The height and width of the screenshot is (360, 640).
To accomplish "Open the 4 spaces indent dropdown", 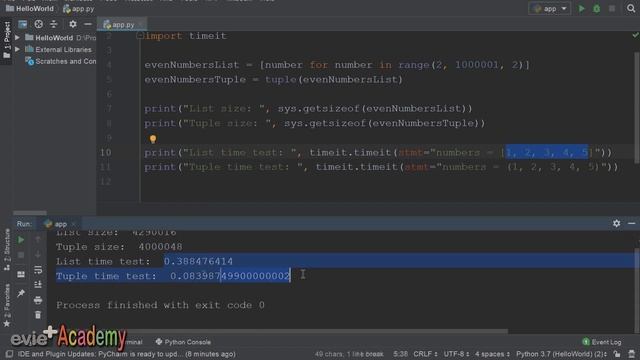I will click(x=492, y=354).
